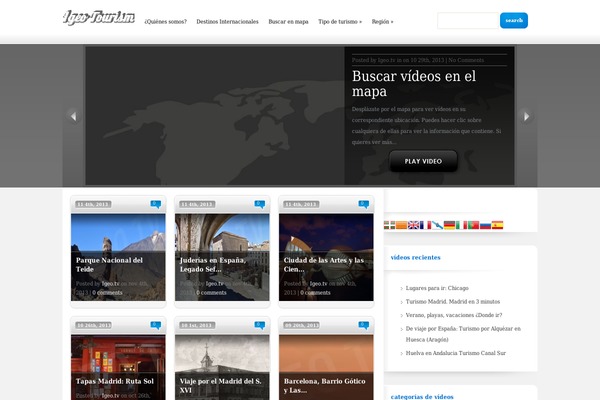Image resolution: width=600 pixels, height=400 pixels.
Task: Open the 'Buscar vídeos en el mapa' headline
Action: 414,83
